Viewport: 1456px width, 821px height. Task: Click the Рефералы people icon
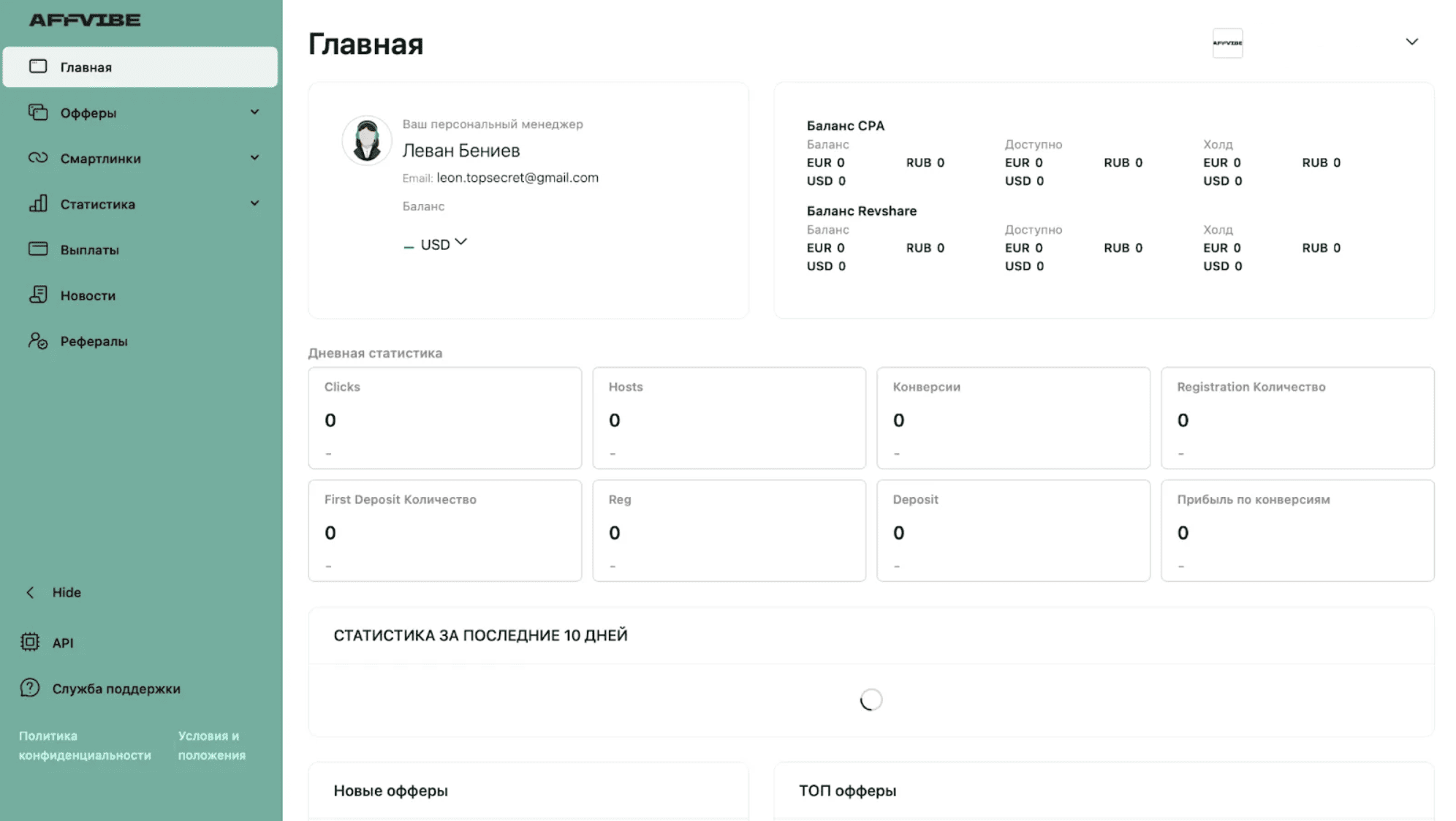(38, 341)
